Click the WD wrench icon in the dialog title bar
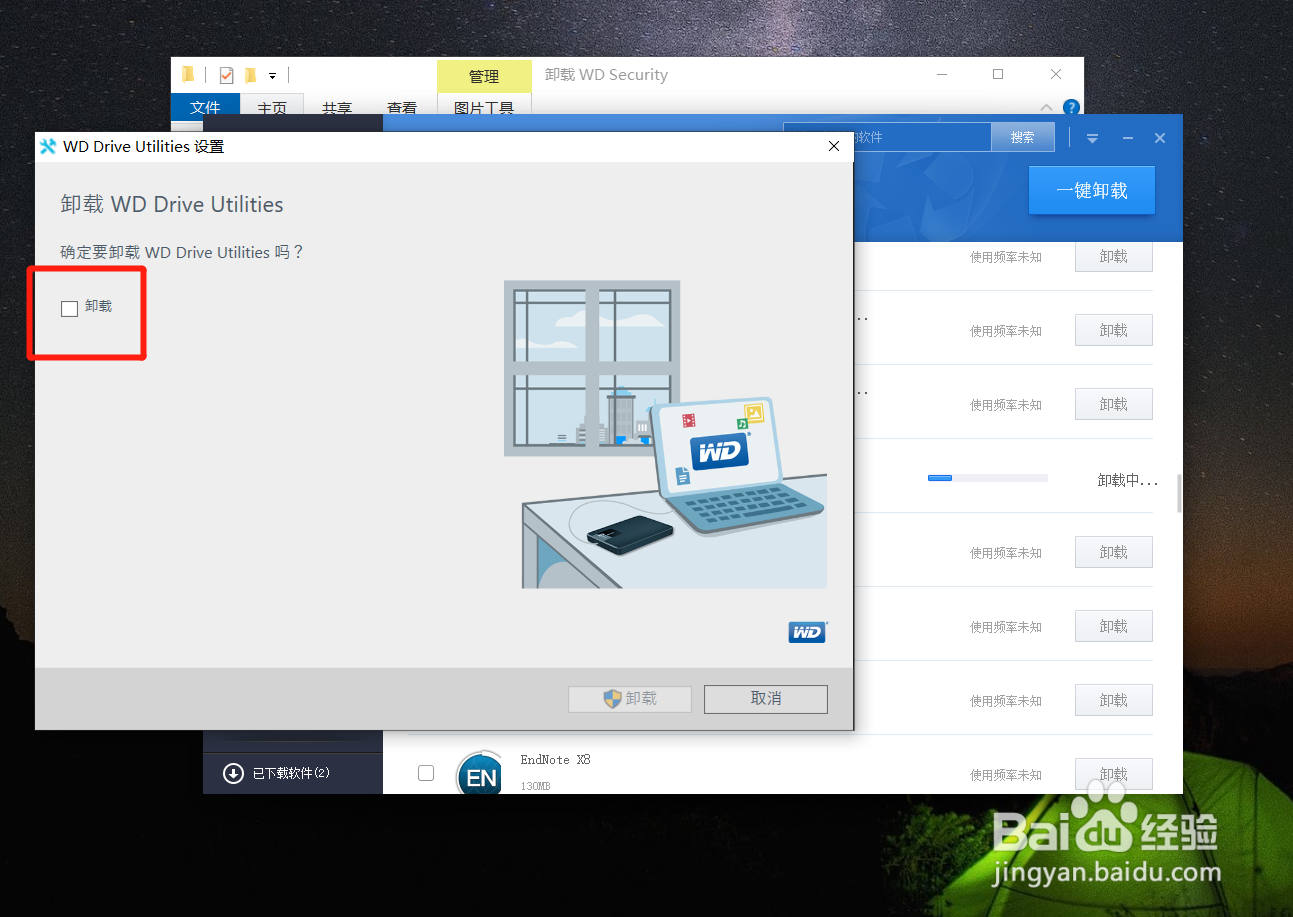The height and width of the screenshot is (917, 1293). point(48,146)
